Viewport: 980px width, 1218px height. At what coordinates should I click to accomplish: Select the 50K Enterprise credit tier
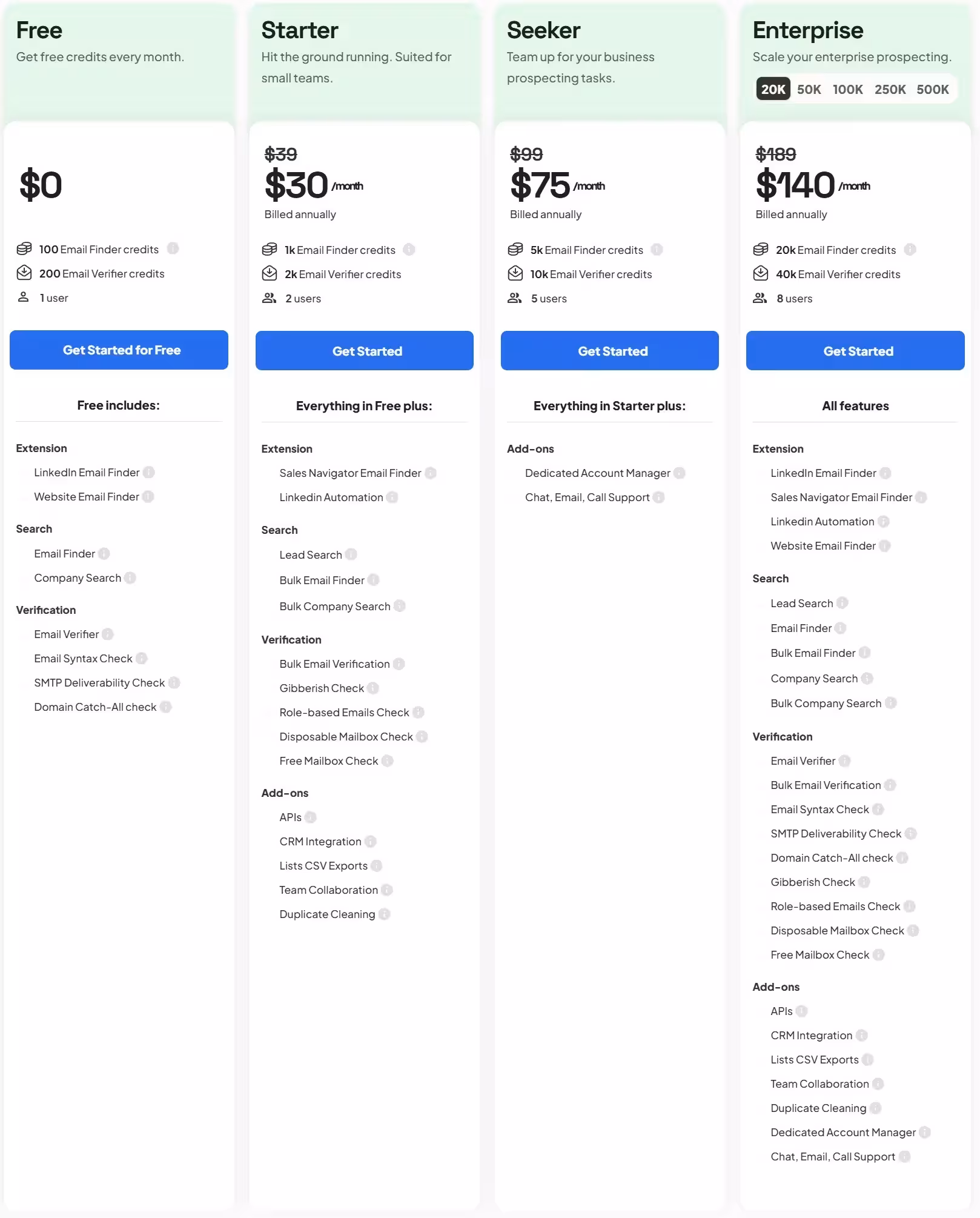[x=809, y=90]
